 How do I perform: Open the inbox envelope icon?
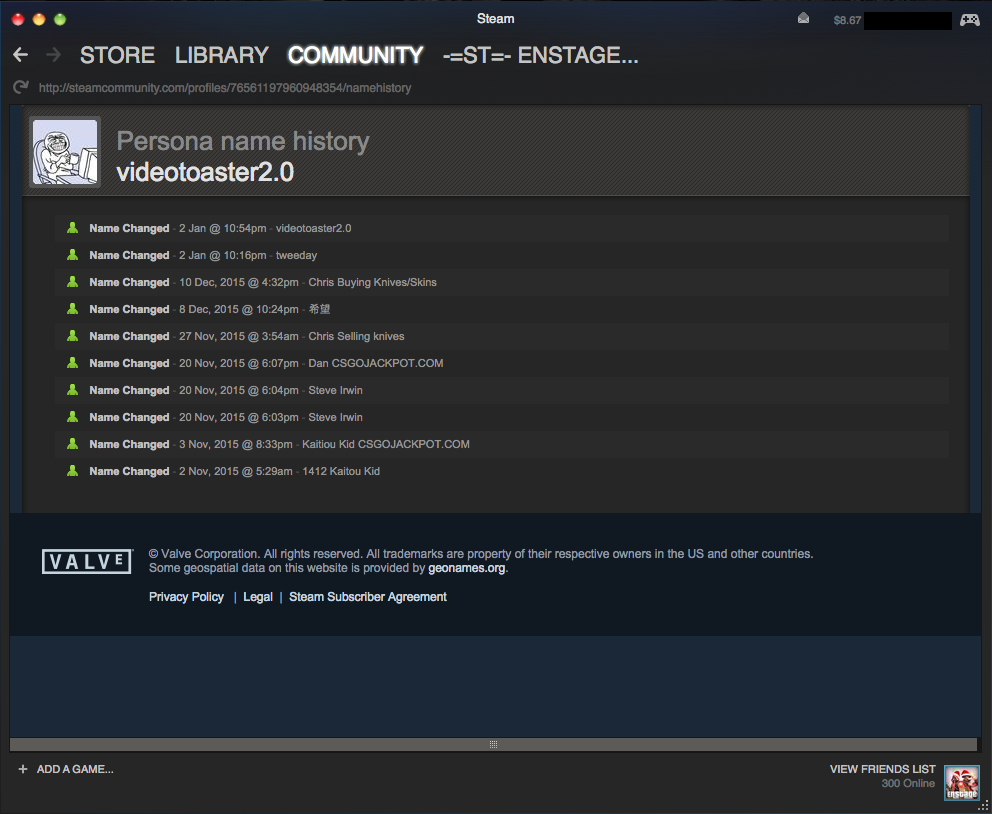pos(803,19)
